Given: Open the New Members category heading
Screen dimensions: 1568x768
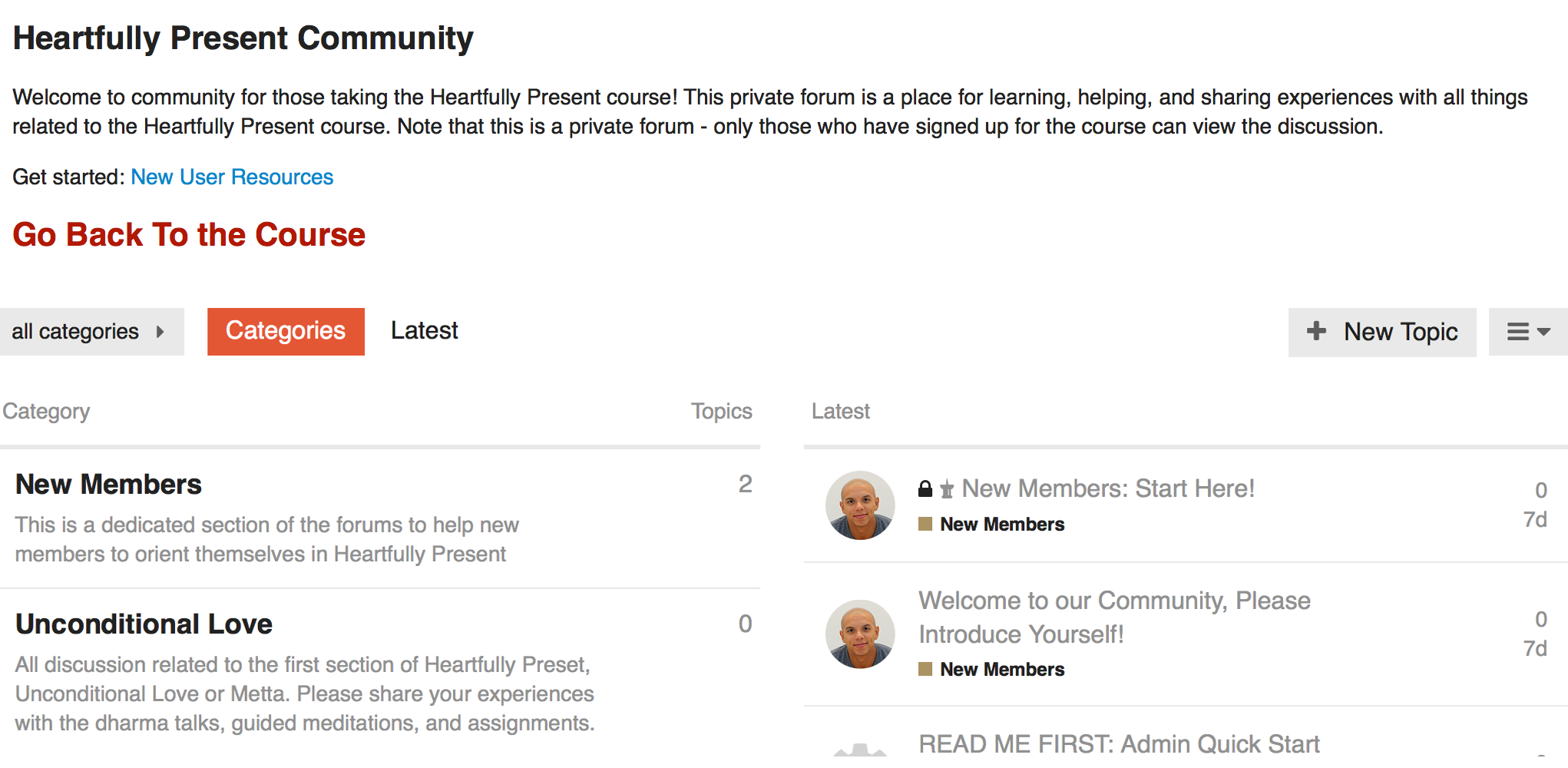Looking at the screenshot, I should tap(108, 485).
